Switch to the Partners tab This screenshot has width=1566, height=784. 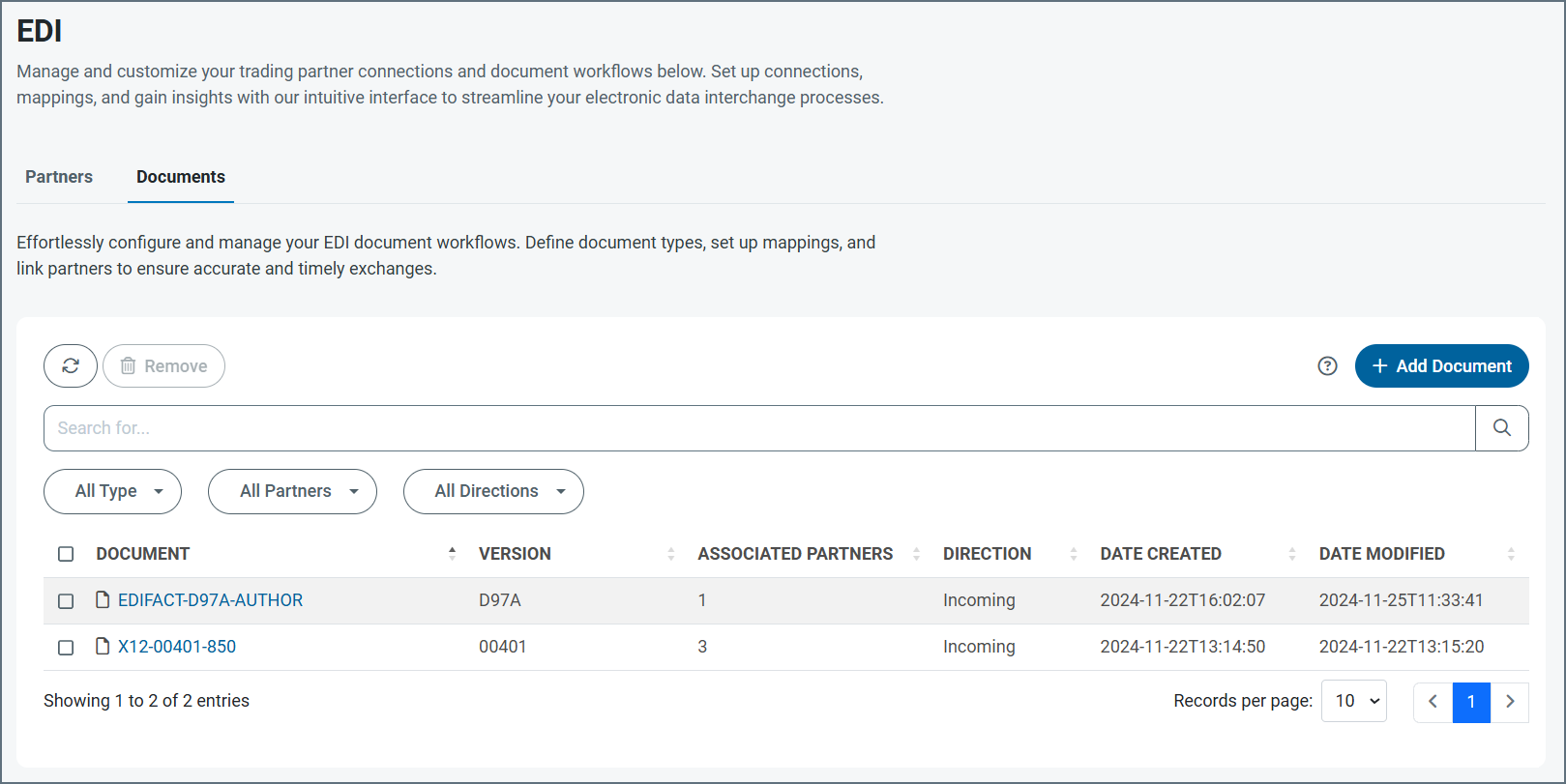click(59, 177)
